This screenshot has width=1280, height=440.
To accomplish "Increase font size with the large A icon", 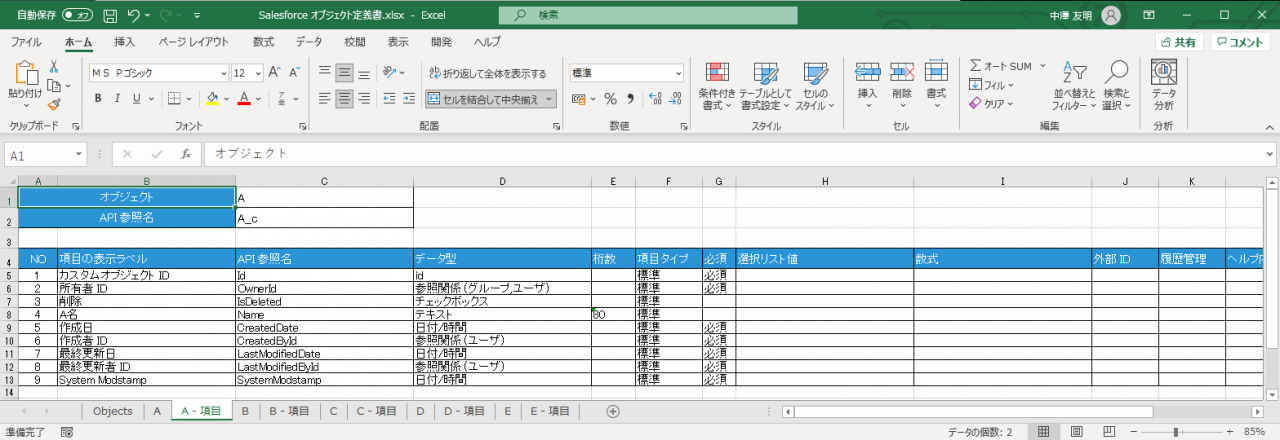I will [x=275, y=73].
